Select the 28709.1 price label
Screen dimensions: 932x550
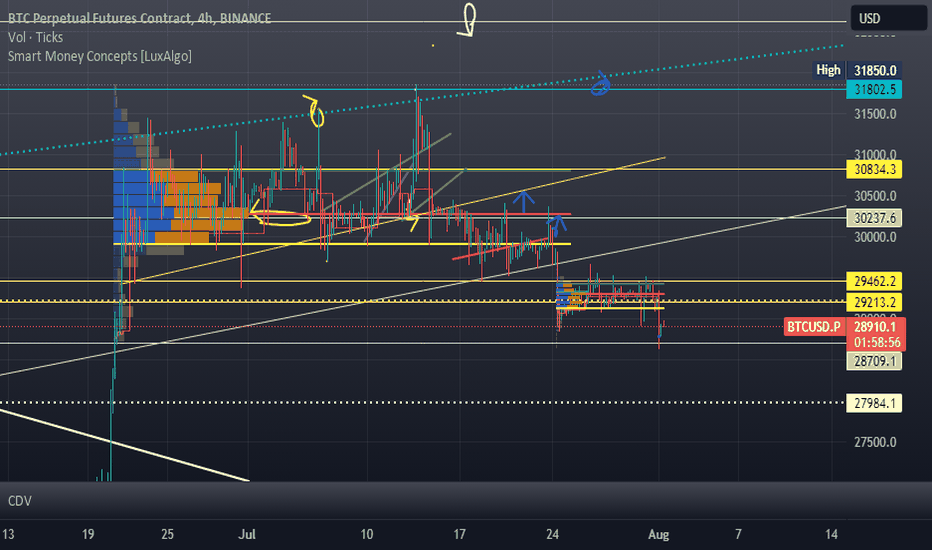(874, 362)
